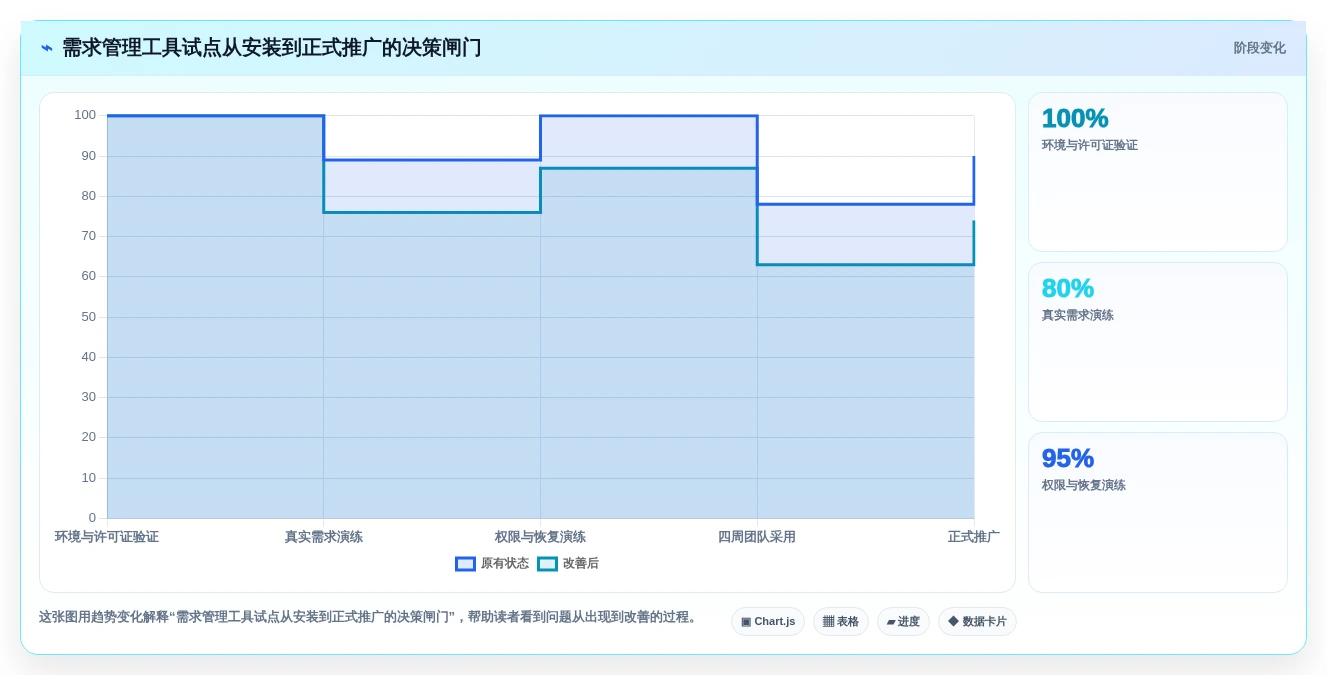Open the 100% 环境与许可证验证 card
1327x675 pixels.
click(x=1158, y=172)
